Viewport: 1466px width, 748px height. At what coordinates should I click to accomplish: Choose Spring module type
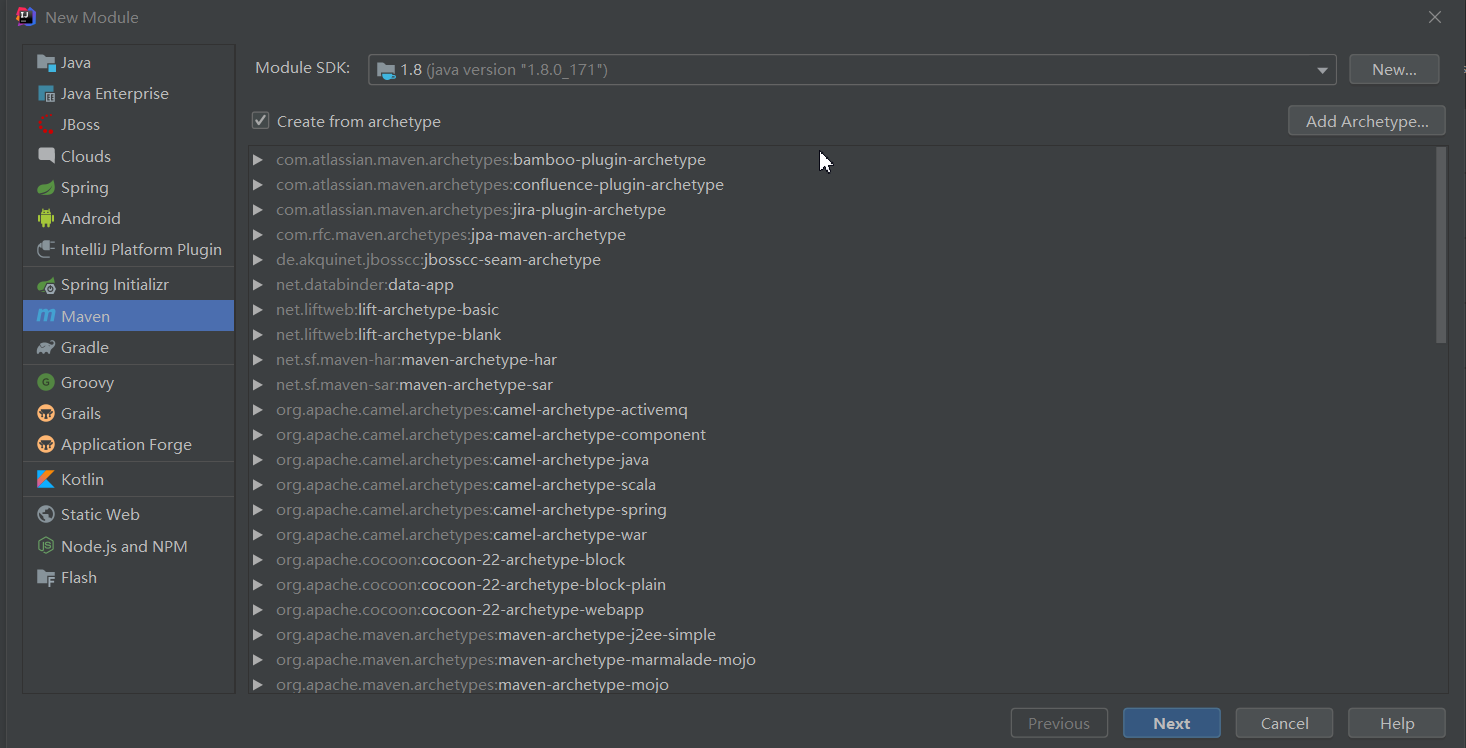pyautogui.click(x=128, y=188)
